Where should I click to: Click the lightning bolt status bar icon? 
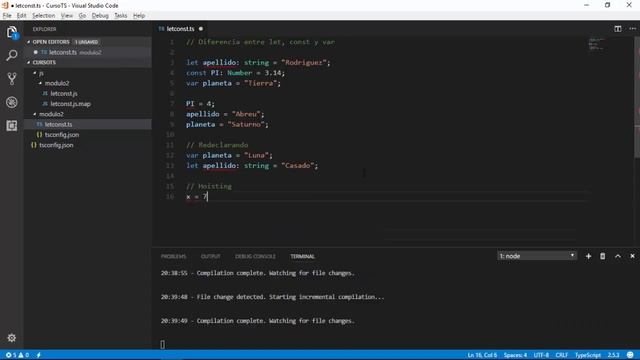39,355
